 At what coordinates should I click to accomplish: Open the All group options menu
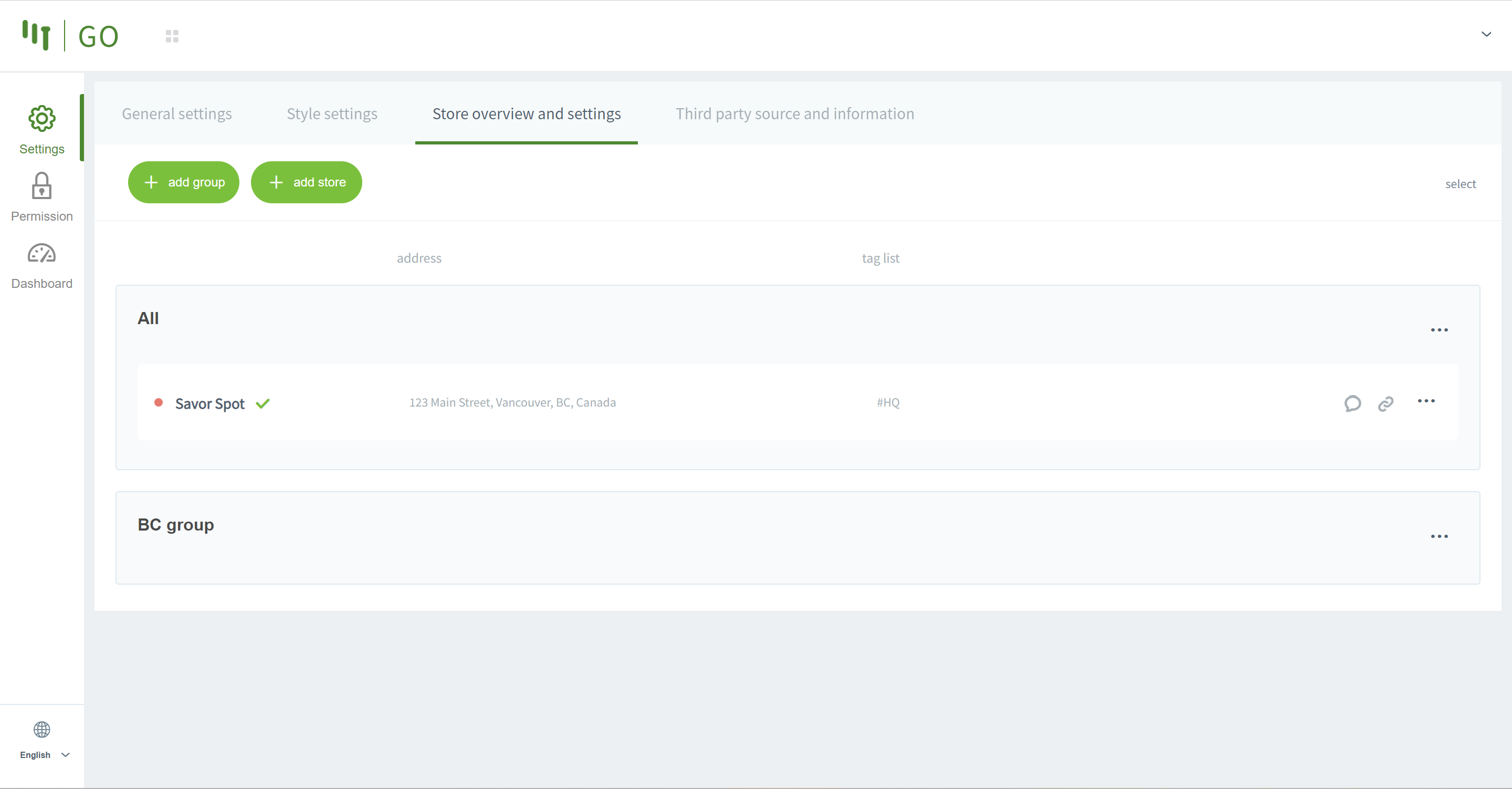[x=1438, y=330]
